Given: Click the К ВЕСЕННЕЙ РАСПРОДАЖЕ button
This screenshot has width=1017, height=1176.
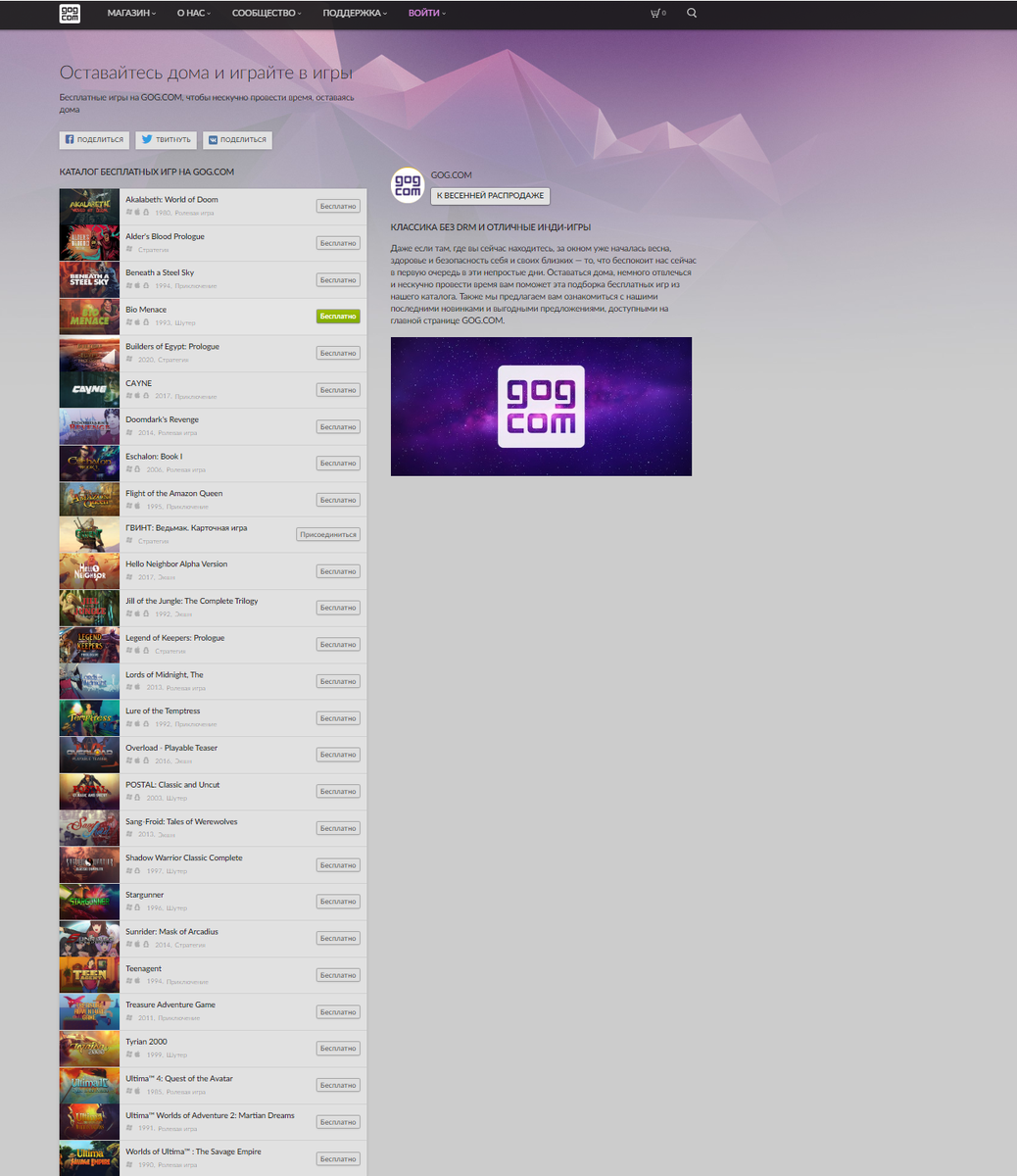Looking at the screenshot, I should tap(490, 196).
